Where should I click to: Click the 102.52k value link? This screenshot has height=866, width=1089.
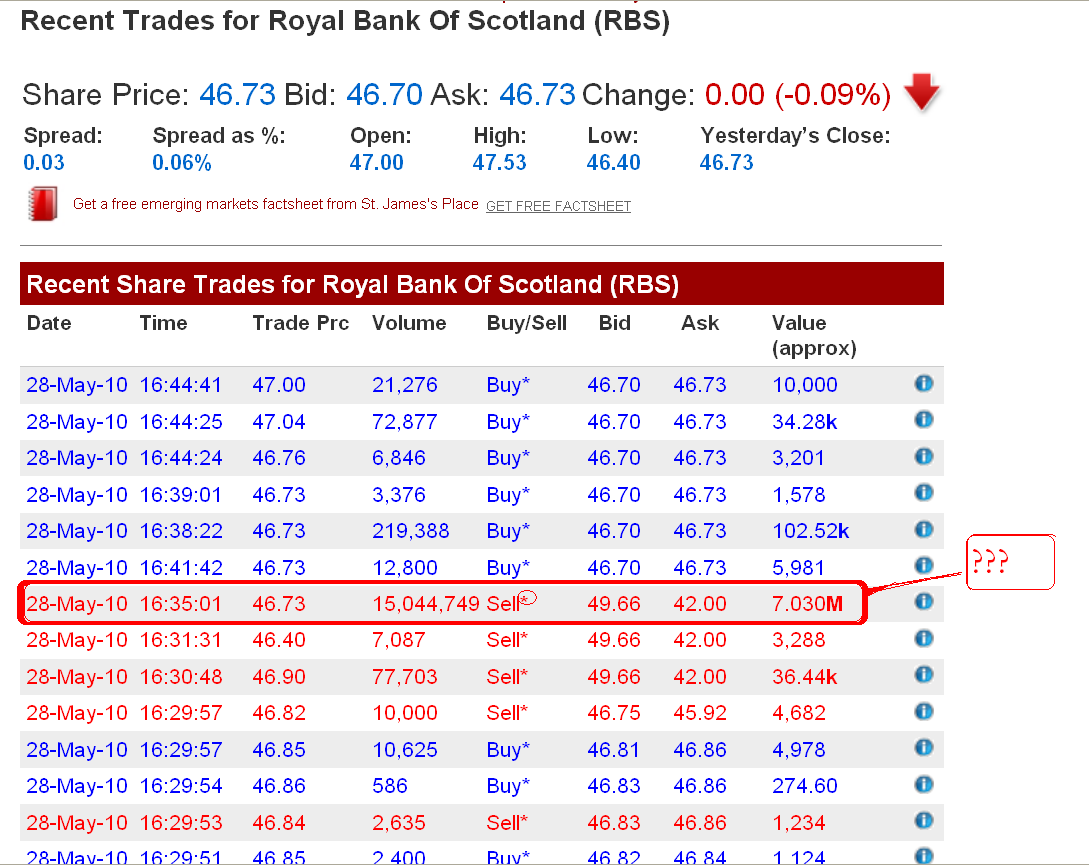pyautogui.click(x=810, y=531)
